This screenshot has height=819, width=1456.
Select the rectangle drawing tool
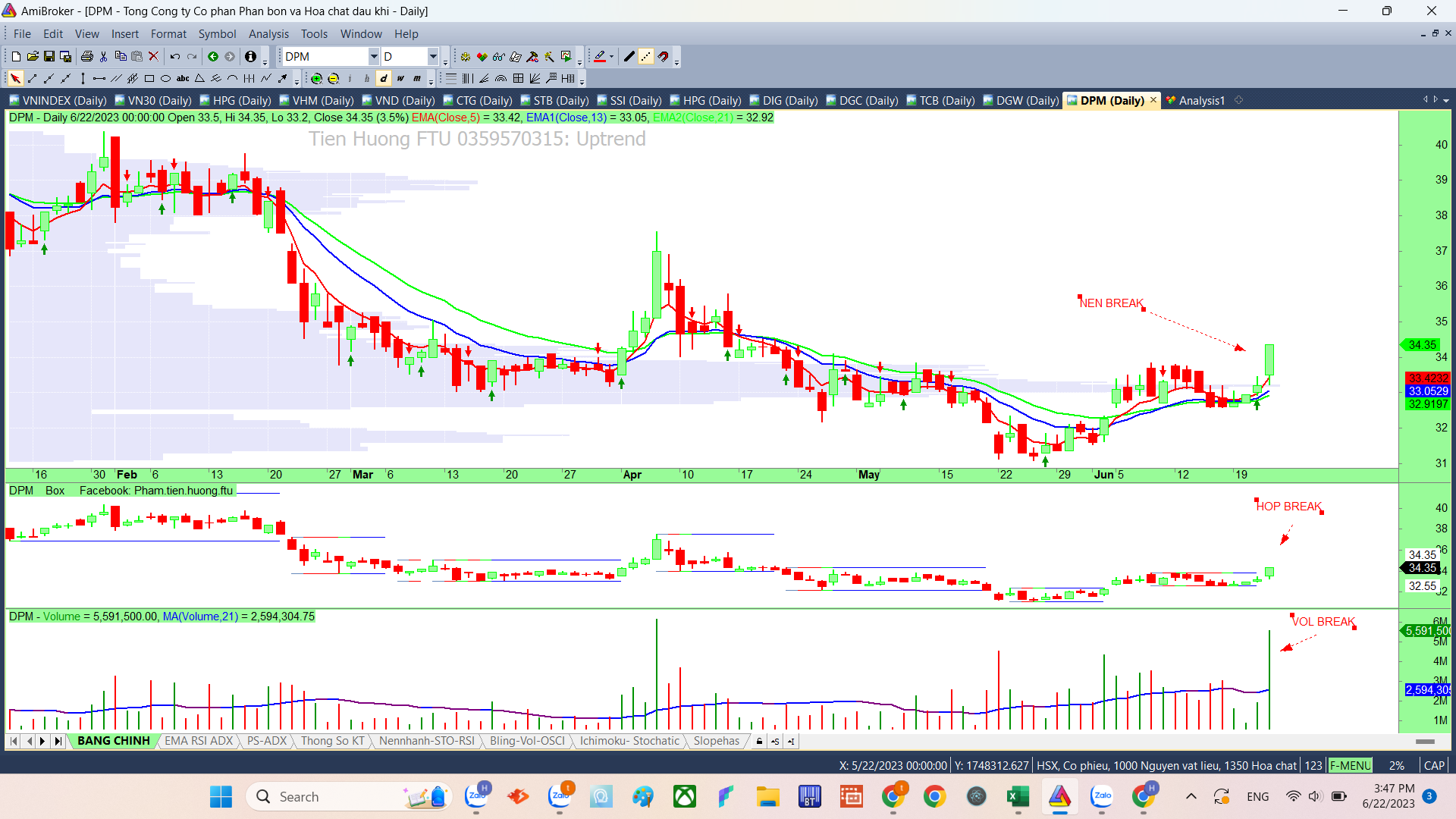(x=149, y=79)
